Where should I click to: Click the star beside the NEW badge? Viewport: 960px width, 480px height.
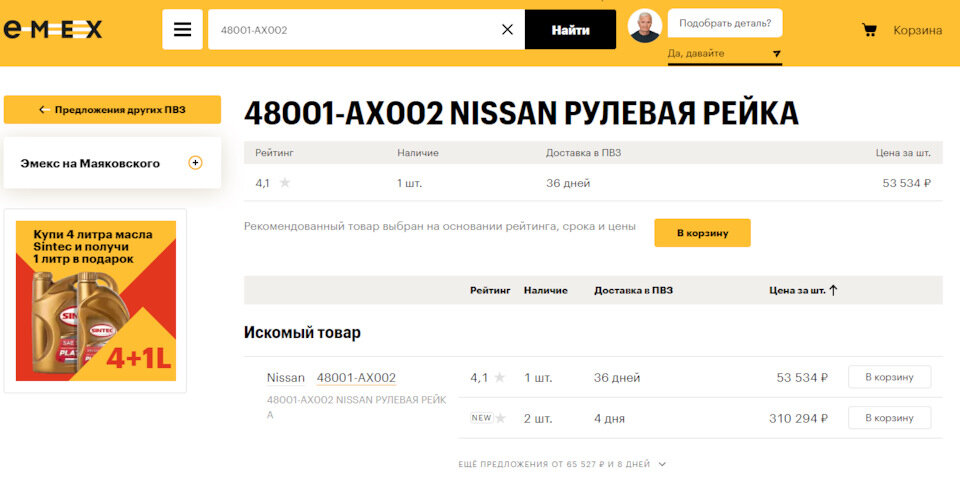(501, 419)
